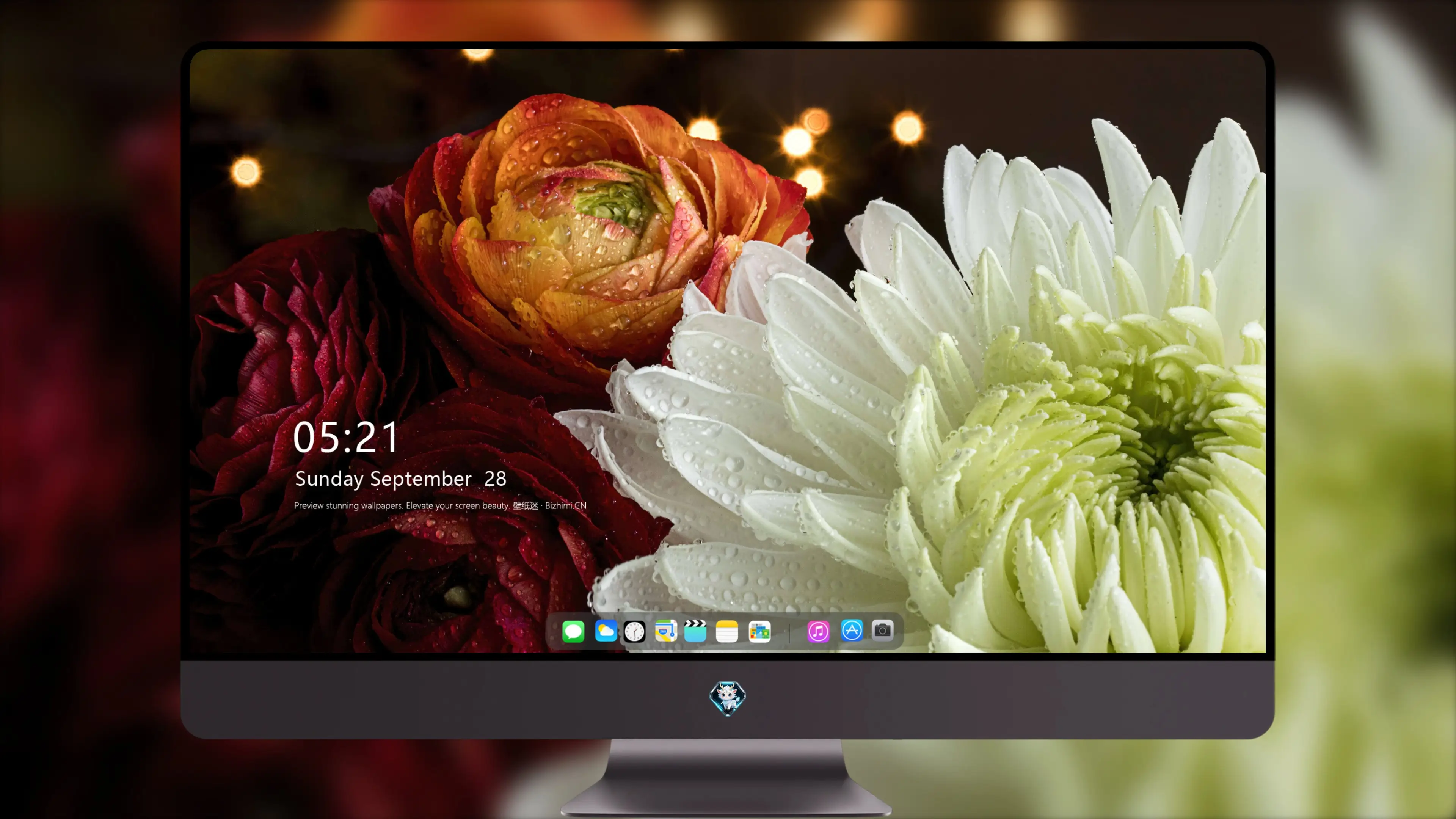1456x819 pixels.
Task: Launch the pink iTunes Store icon
Action: click(x=819, y=631)
